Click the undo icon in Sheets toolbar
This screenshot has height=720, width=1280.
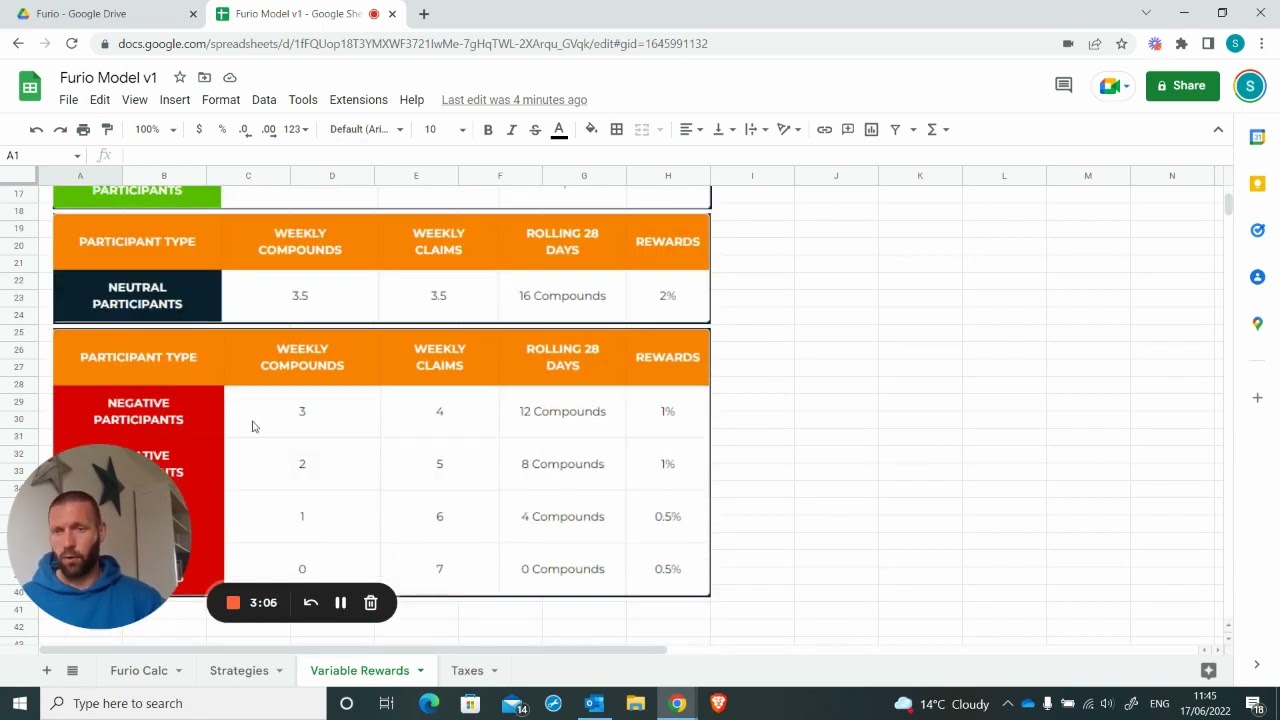pyautogui.click(x=36, y=129)
